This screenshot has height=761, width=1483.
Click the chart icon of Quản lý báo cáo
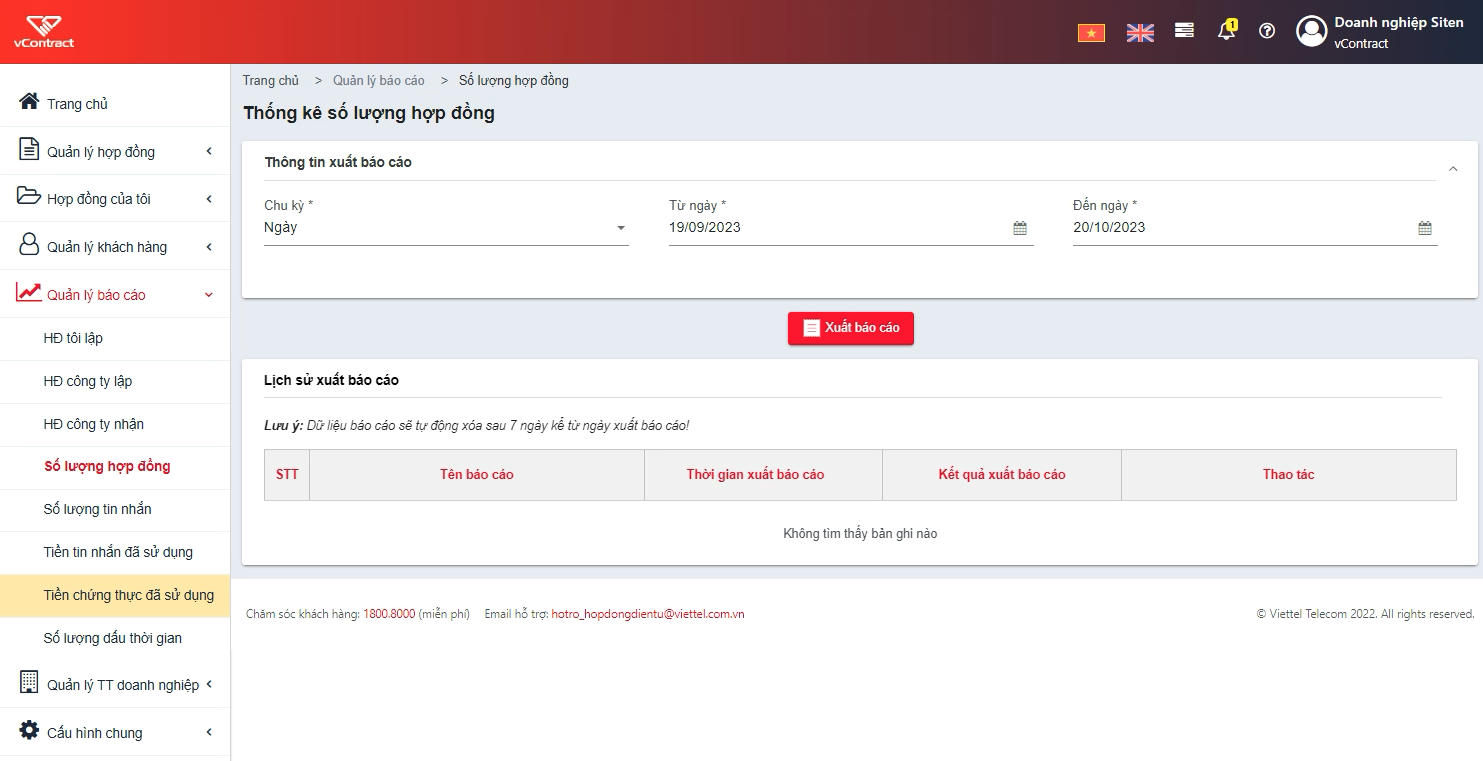tap(29, 292)
